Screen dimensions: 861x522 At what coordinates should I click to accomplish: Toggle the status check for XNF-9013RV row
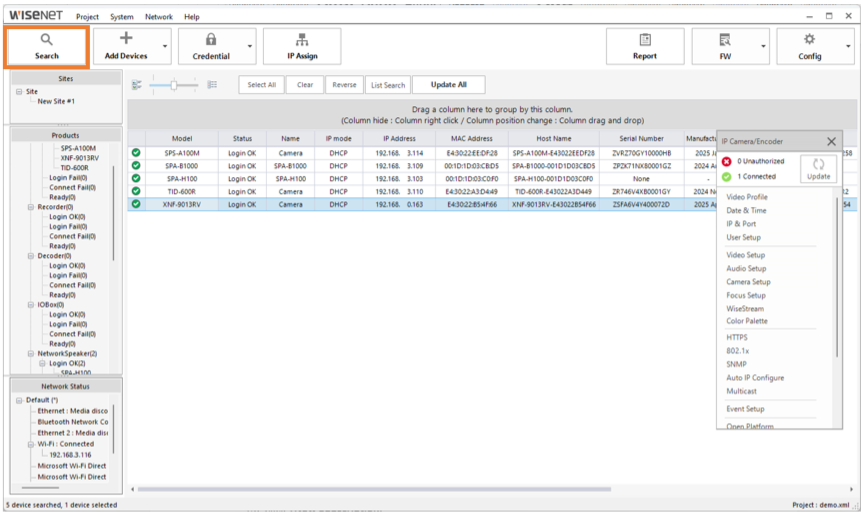coord(136,204)
